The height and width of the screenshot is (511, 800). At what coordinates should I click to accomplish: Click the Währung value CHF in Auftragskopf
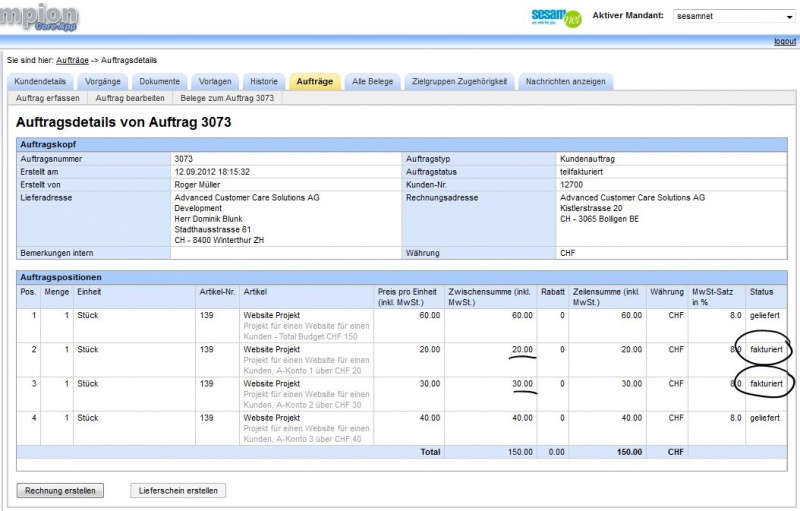pos(567,253)
